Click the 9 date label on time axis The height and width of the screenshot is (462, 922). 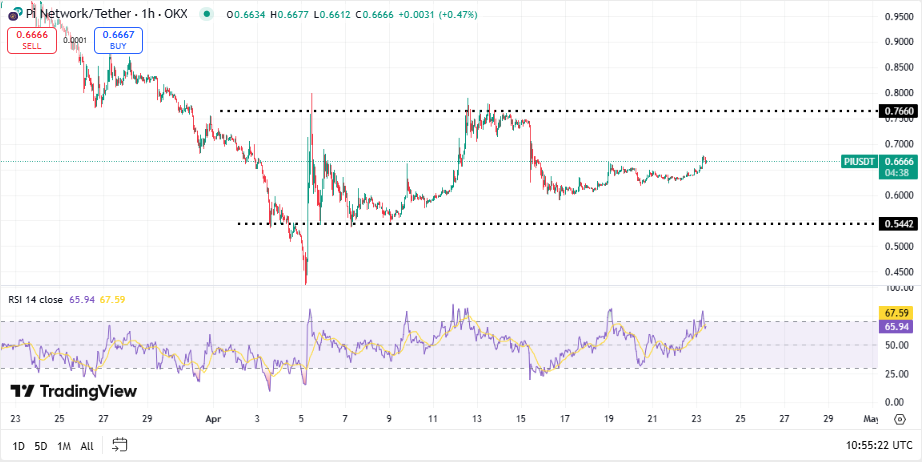[x=389, y=419]
